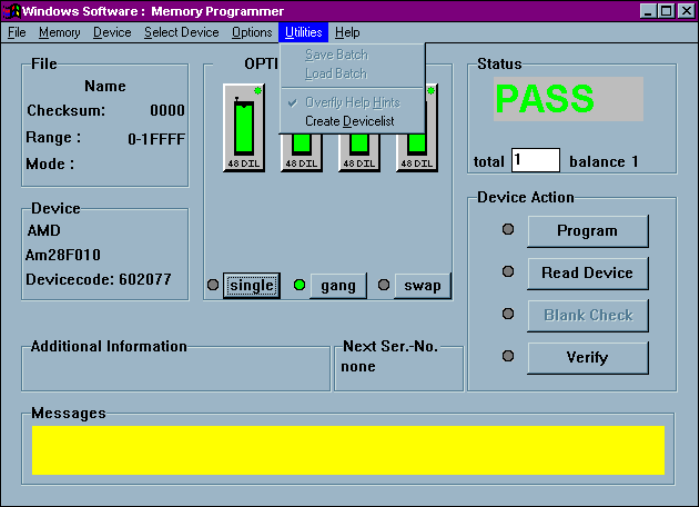Image resolution: width=699 pixels, height=507 pixels.
Task: Toggle Overfly Help Hints menu entry
Action: (352, 103)
